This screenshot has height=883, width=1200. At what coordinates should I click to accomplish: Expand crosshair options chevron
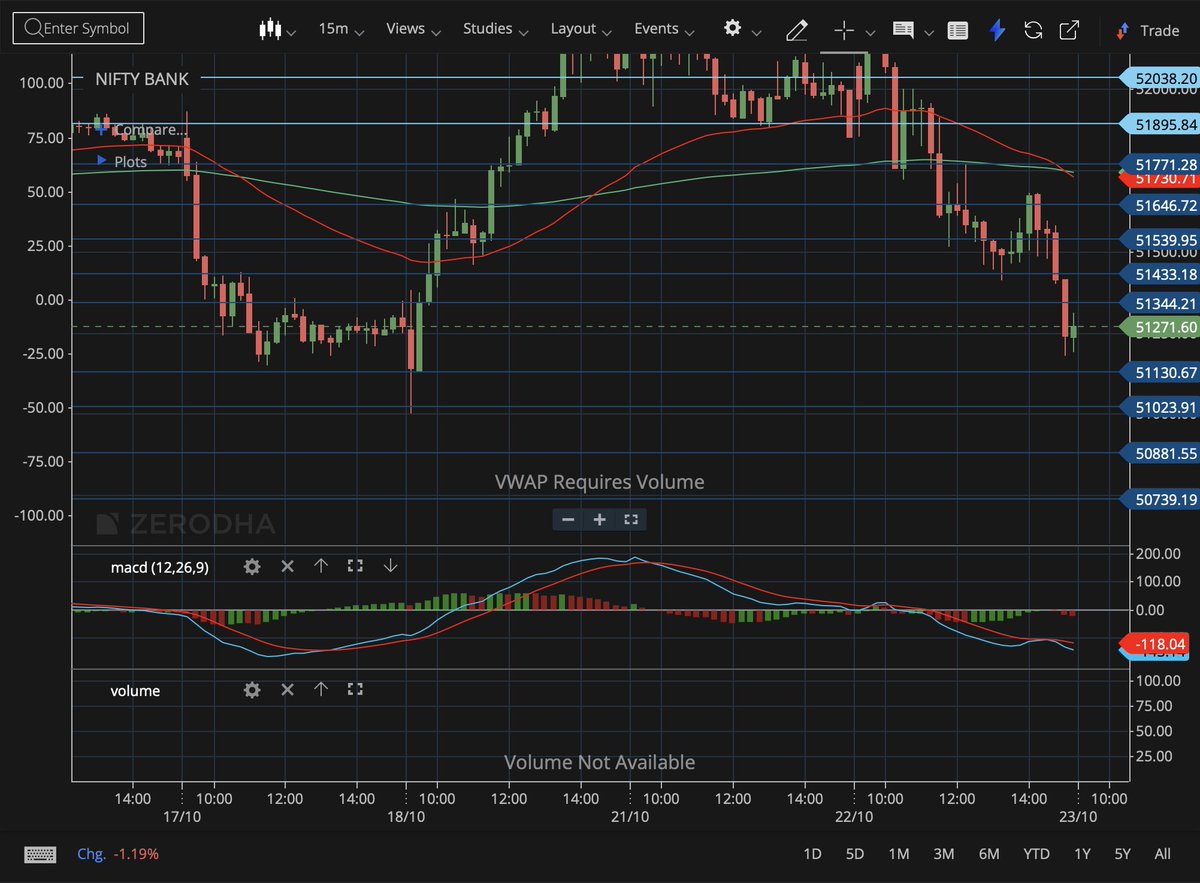point(870,32)
